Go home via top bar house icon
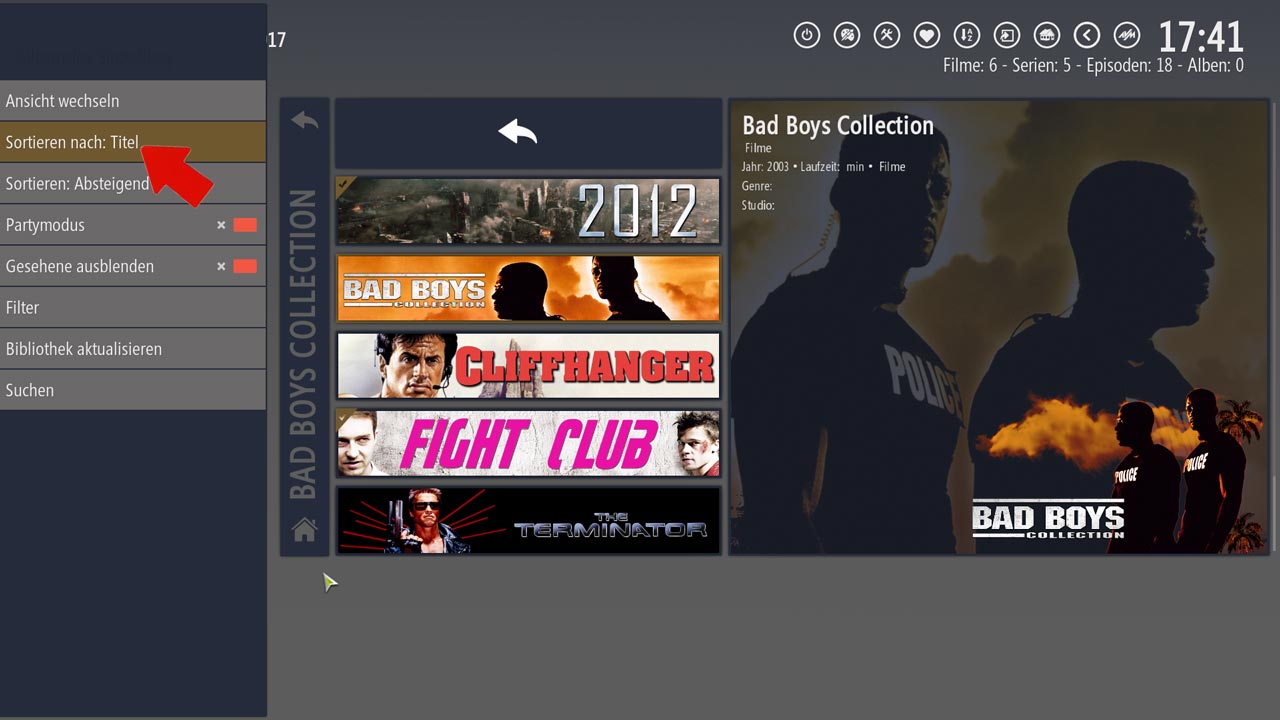Viewport: 1280px width, 720px height. click(x=1046, y=36)
